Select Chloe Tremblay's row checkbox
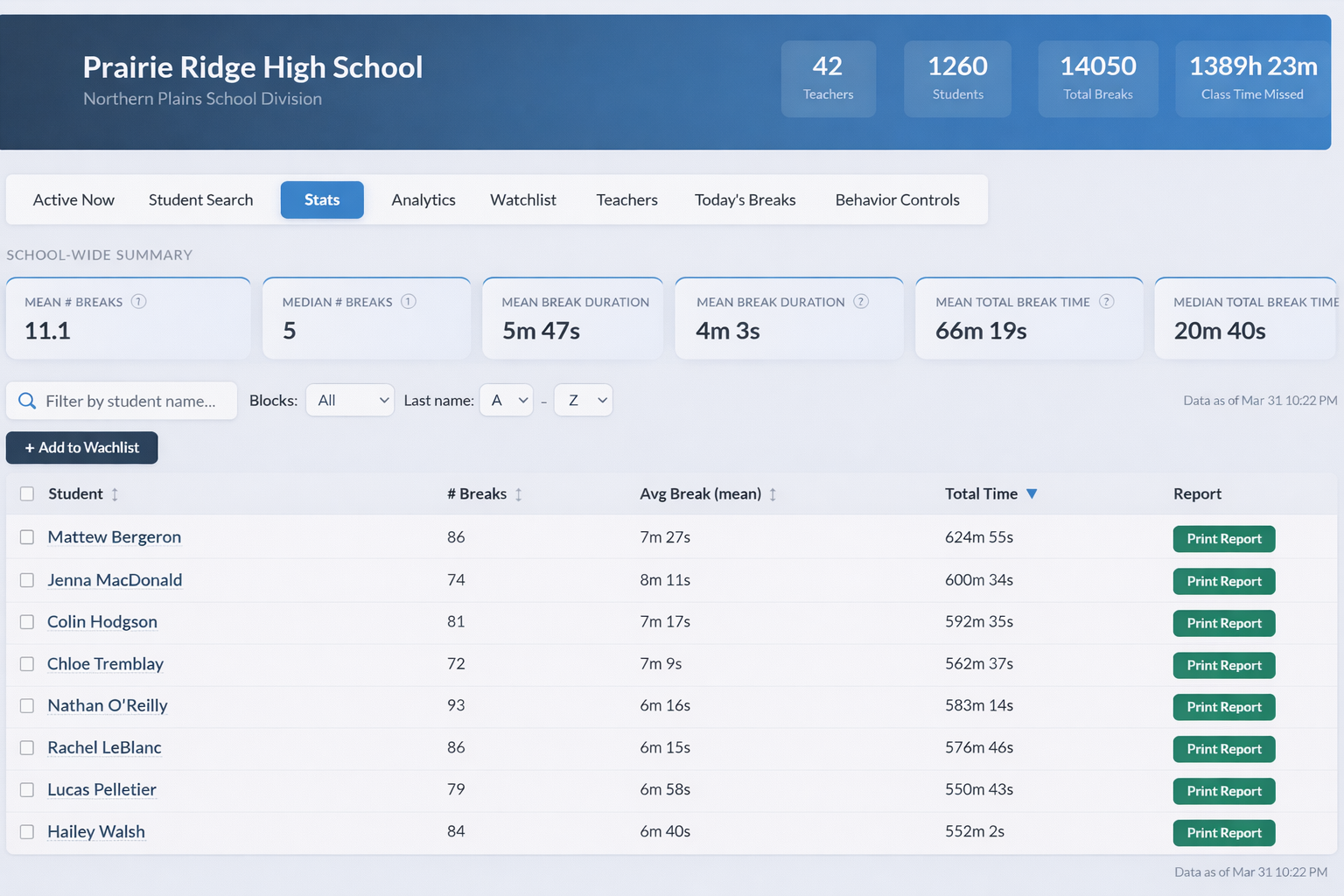1344x896 pixels. coord(26,664)
